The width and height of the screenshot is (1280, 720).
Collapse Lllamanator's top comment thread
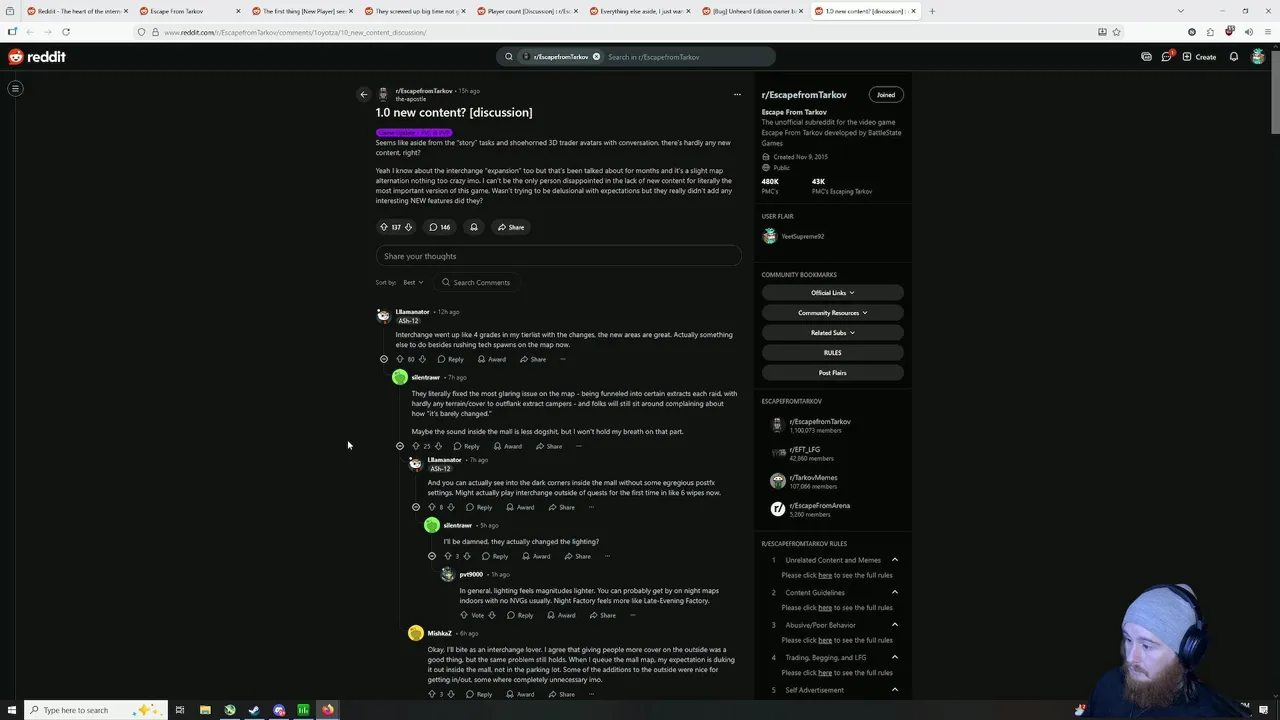click(384, 359)
